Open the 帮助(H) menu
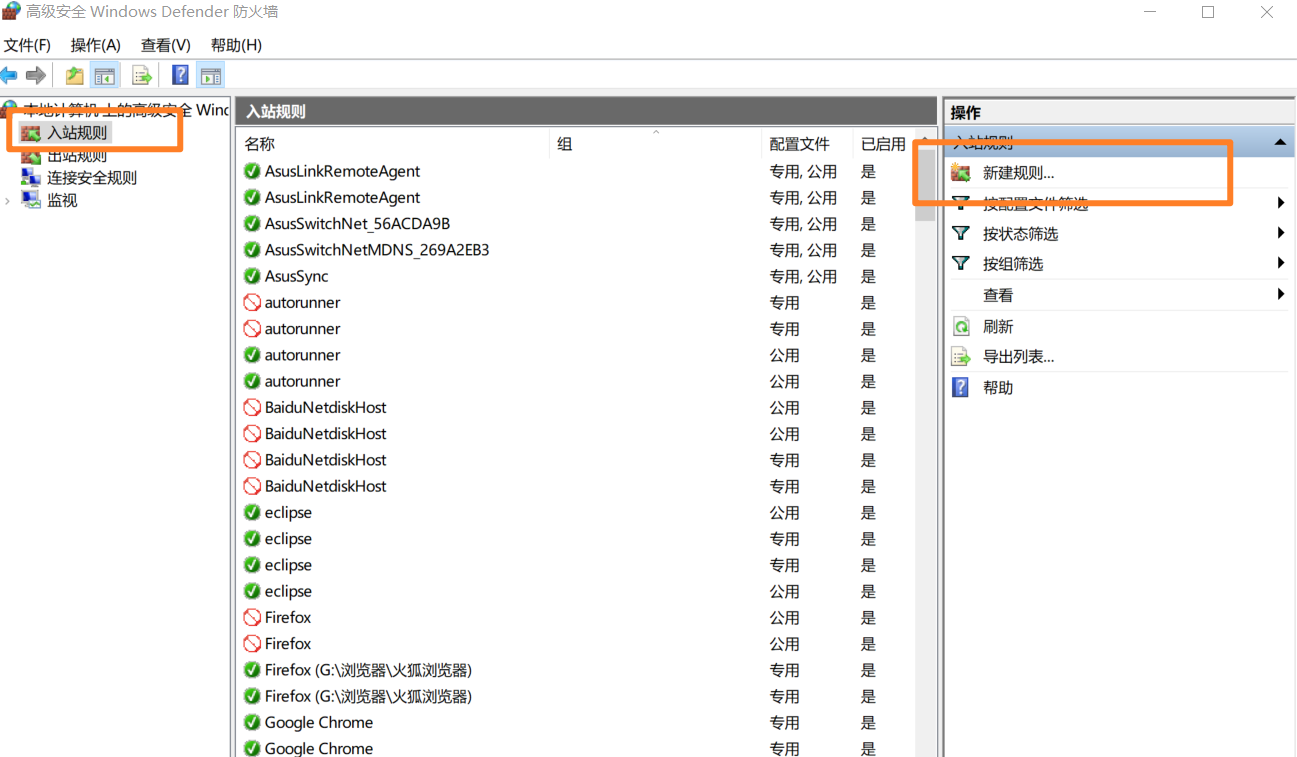1297x757 pixels. pos(236,45)
